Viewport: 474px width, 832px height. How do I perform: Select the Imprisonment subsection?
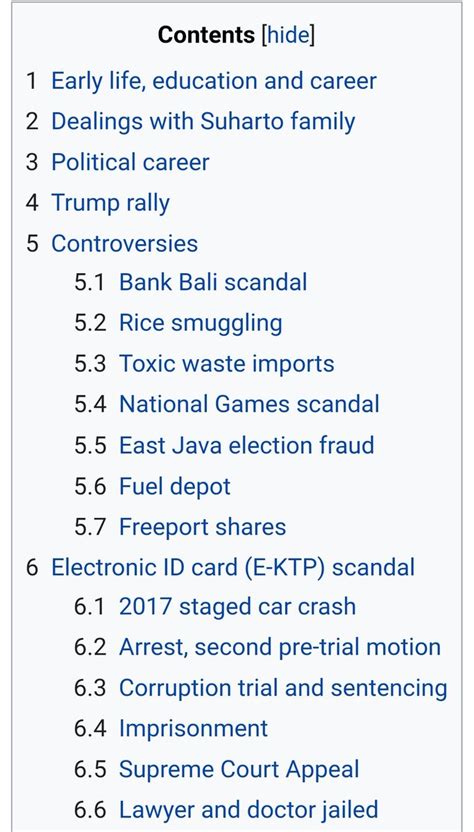pos(193,729)
